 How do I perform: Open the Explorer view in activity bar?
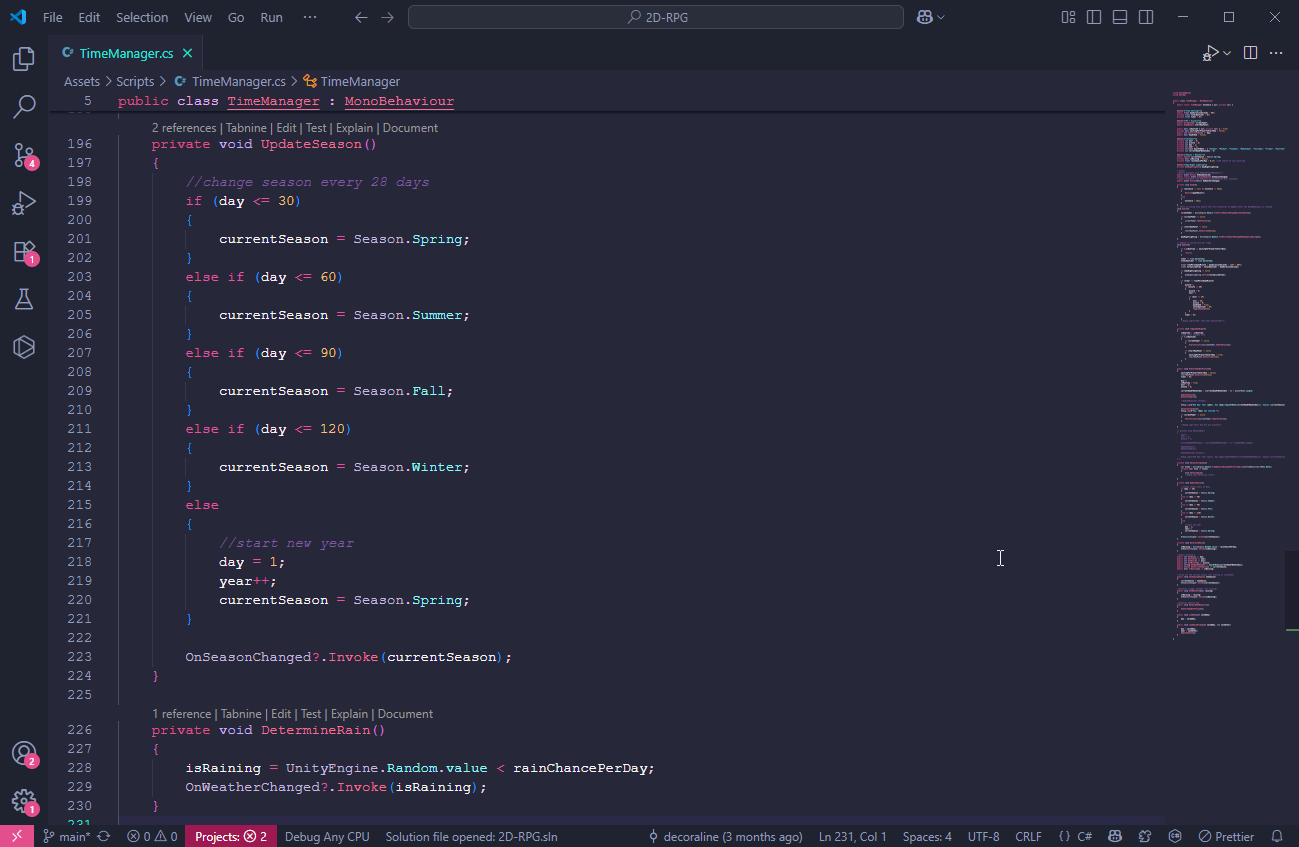[x=24, y=59]
